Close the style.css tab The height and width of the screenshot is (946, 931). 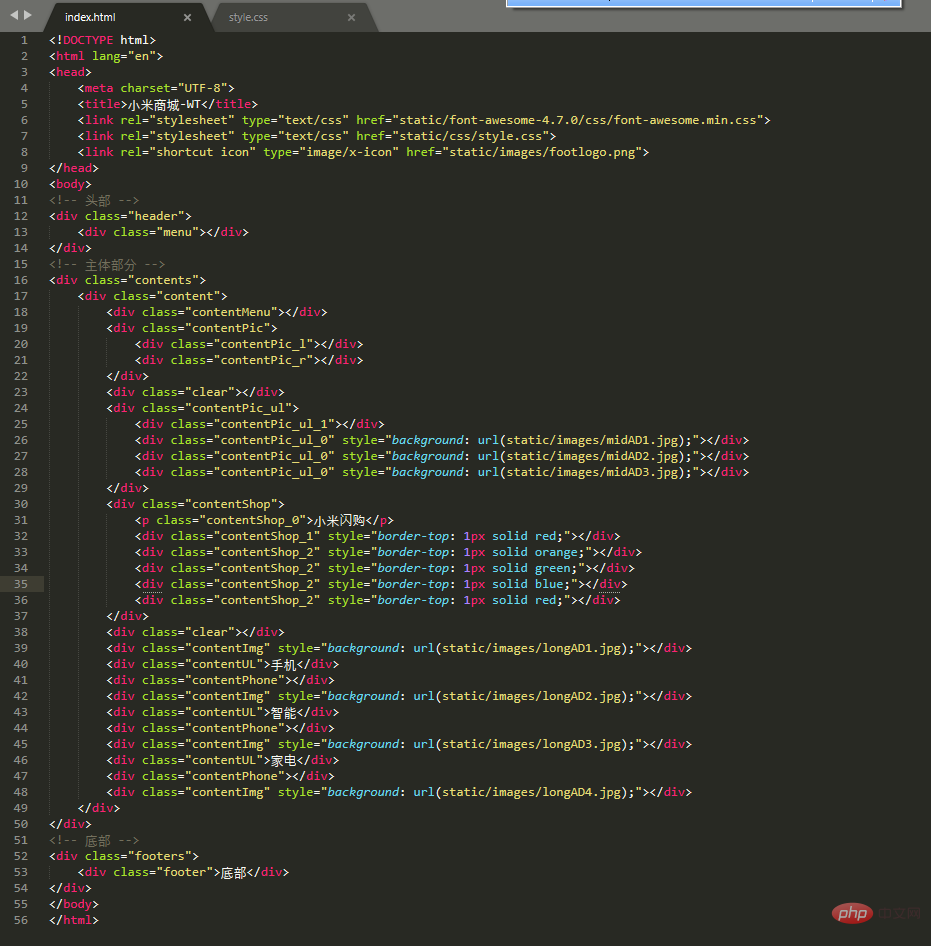[x=352, y=17]
